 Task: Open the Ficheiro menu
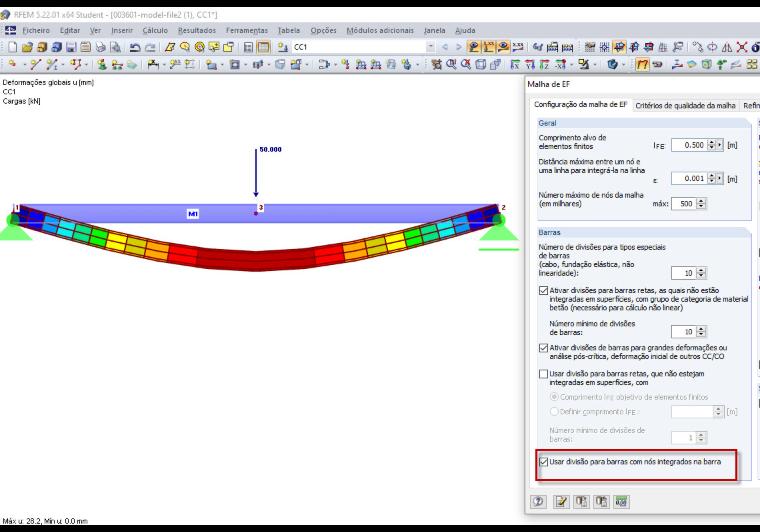pos(36,31)
